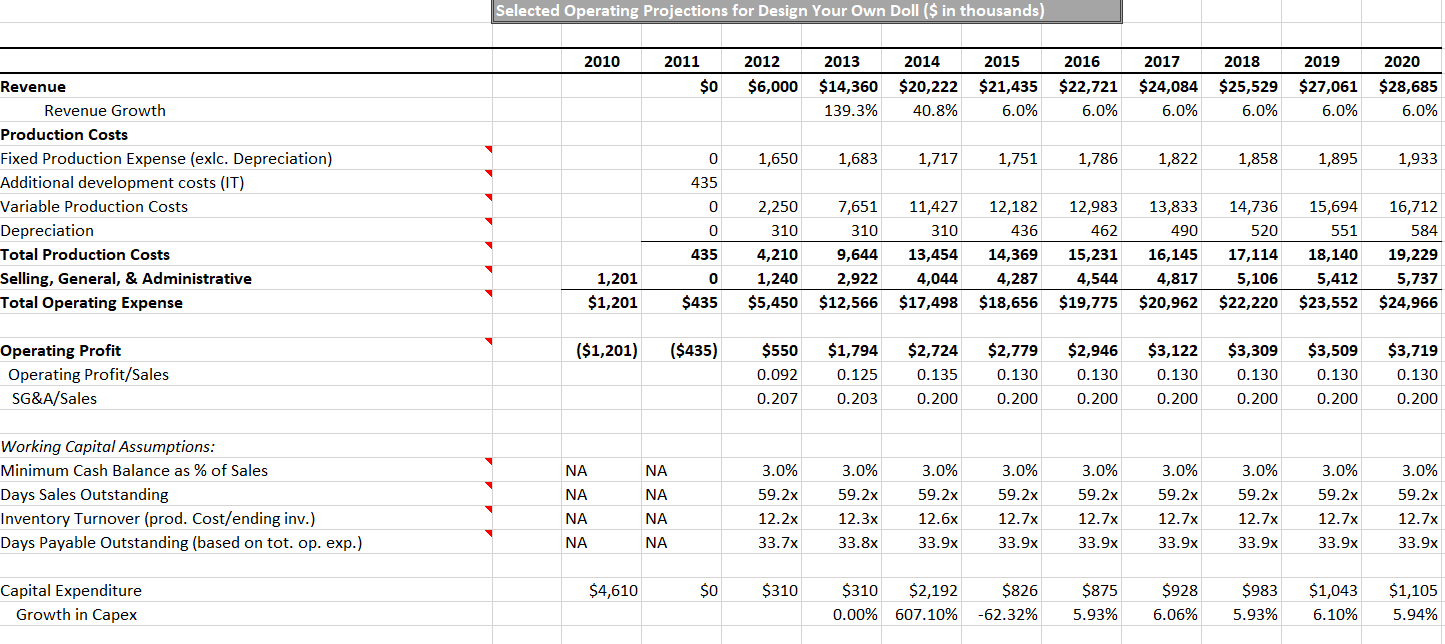
Task: Click the Revenue row label
Action: click(x=33, y=86)
